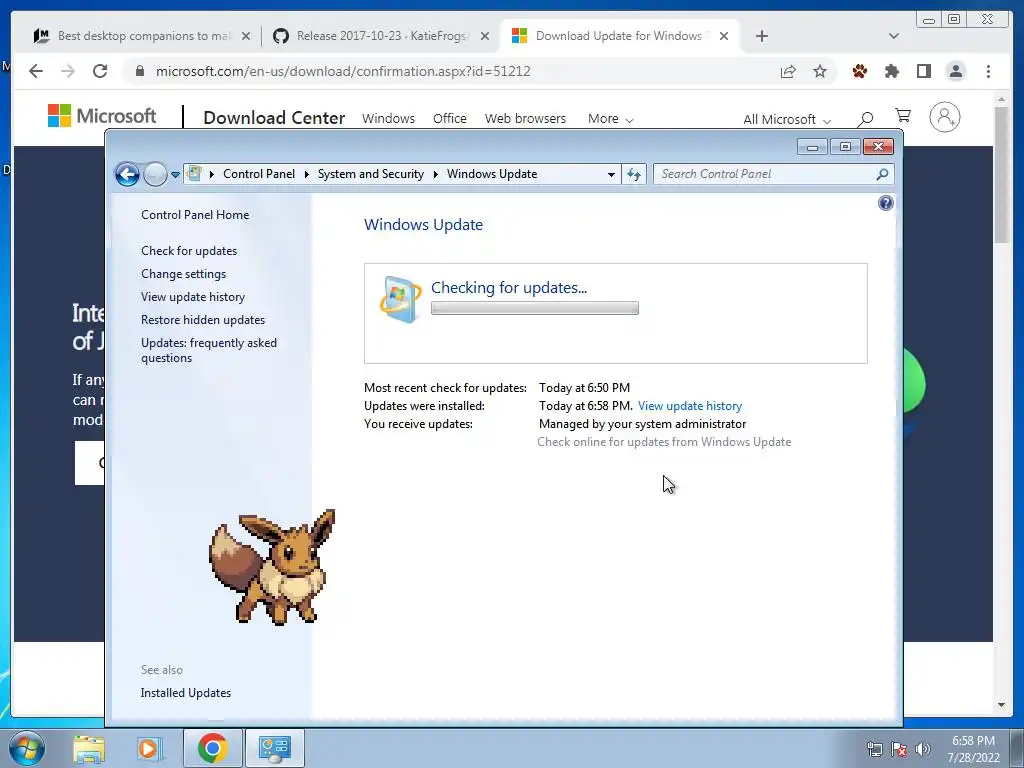
Task: Open the paw extension icon in Chrome
Action: [859, 71]
